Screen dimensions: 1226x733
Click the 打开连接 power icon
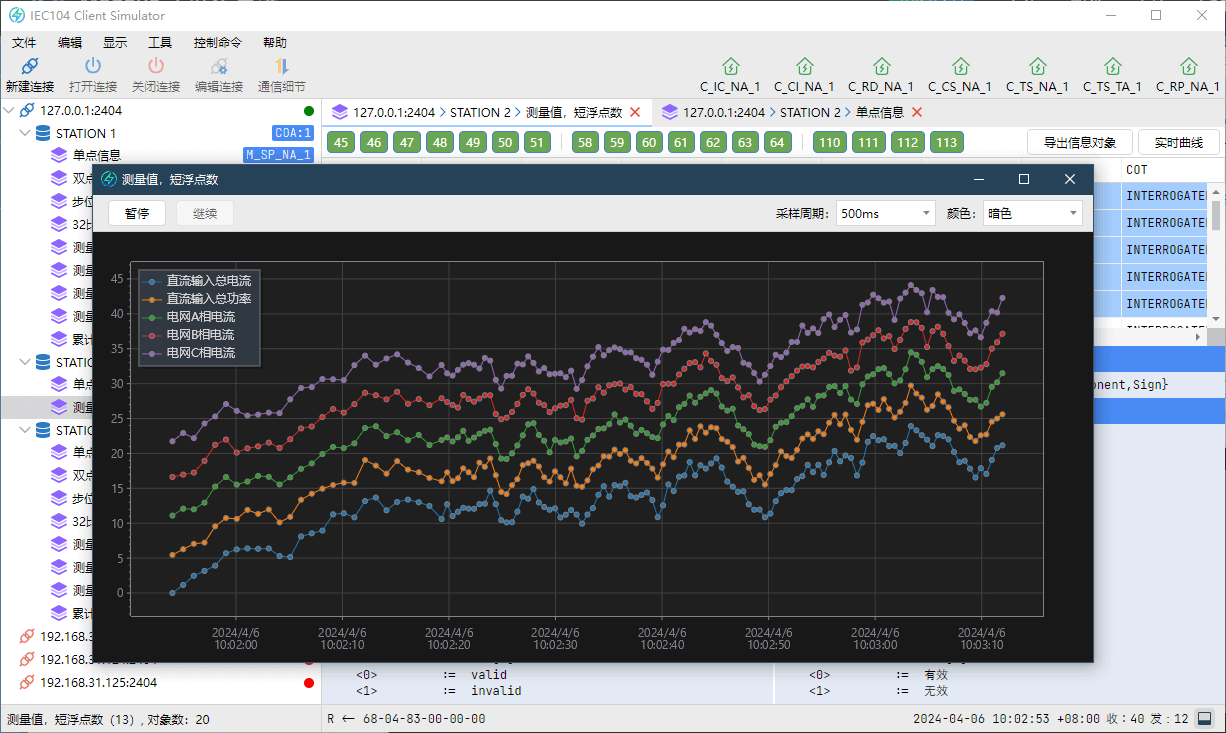point(93,67)
